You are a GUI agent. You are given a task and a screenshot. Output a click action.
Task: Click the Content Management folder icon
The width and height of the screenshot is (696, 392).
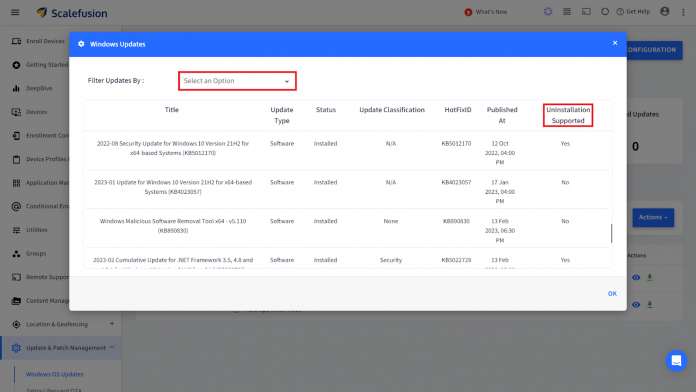coord(16,301)
